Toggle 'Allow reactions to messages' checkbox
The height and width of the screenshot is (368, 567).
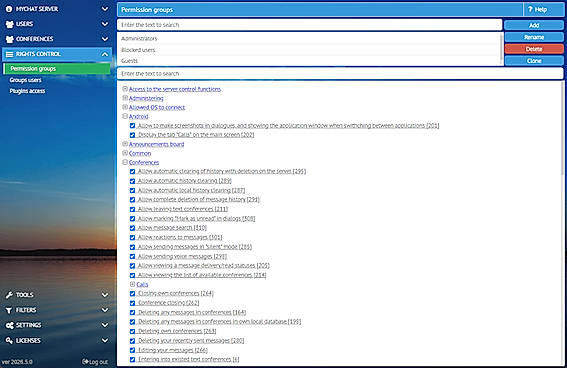tap(132, 238)
